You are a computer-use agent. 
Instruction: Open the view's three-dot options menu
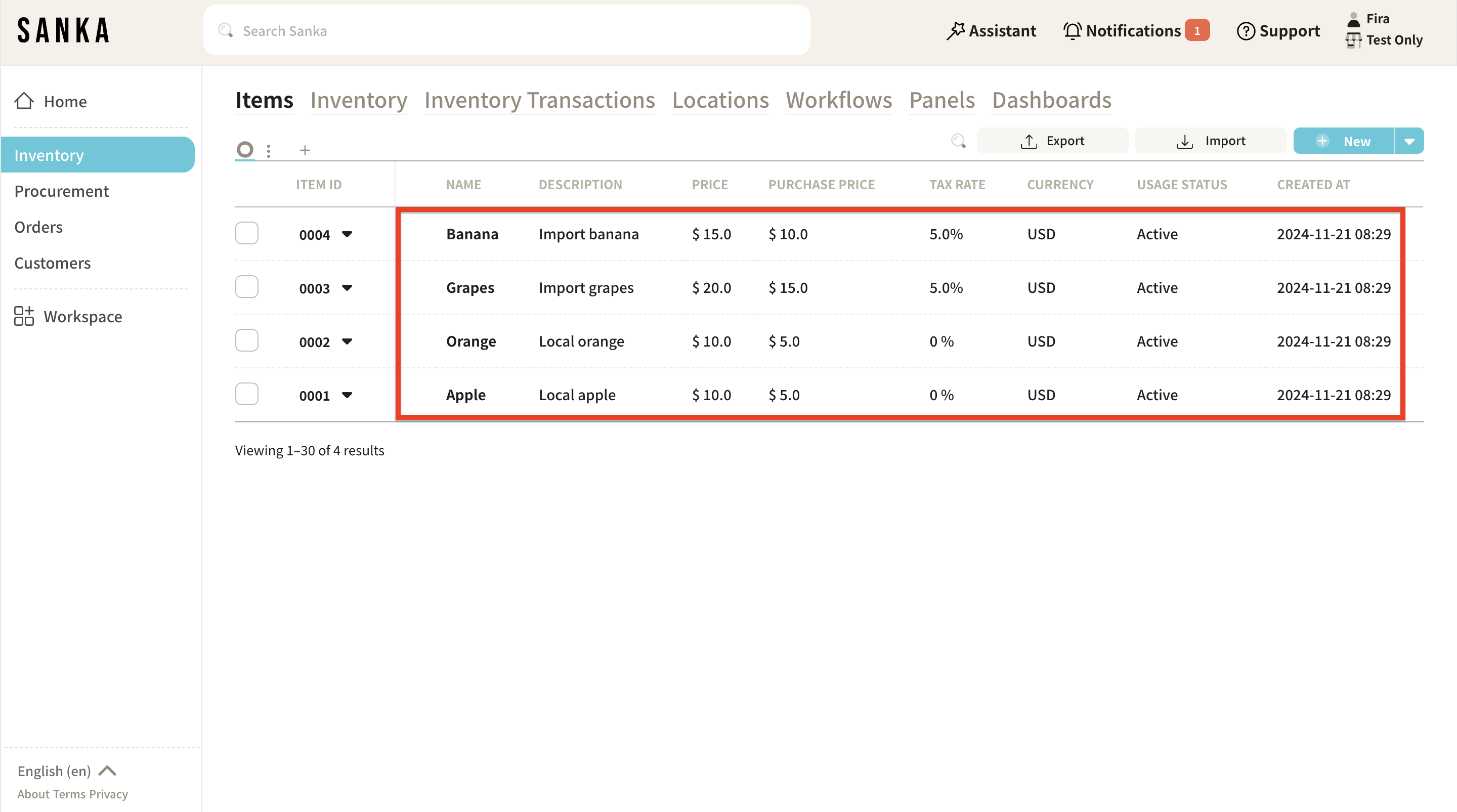269,150
